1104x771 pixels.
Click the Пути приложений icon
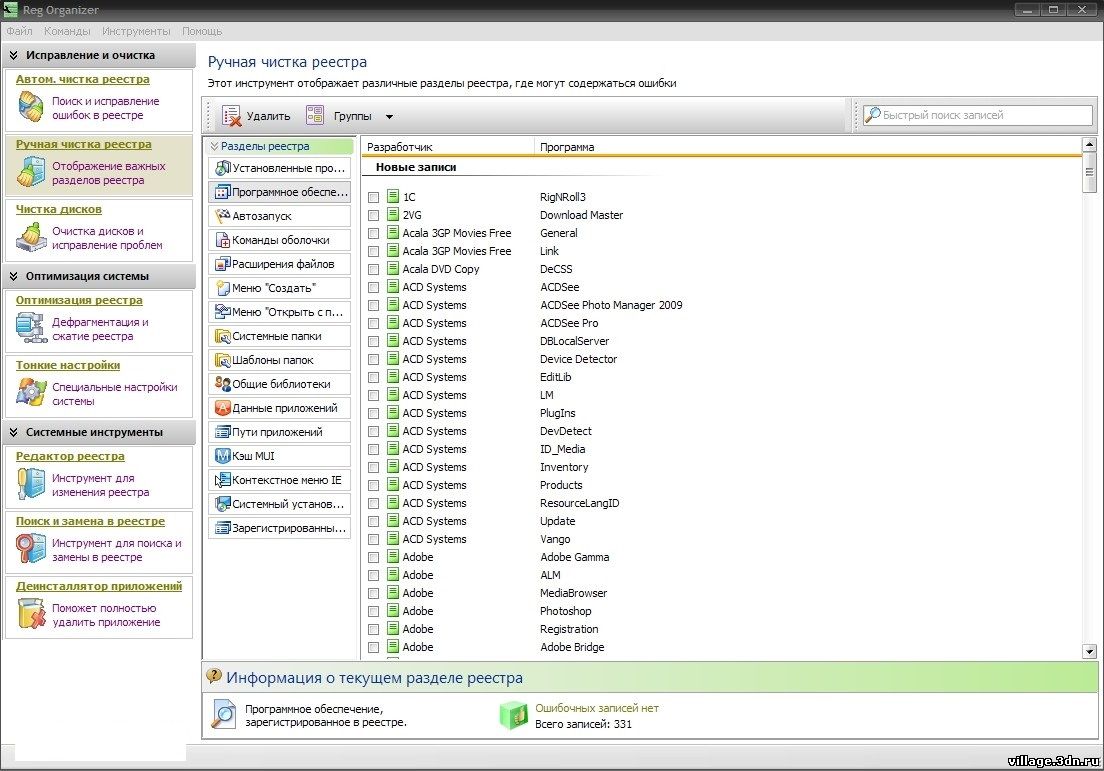222,432
